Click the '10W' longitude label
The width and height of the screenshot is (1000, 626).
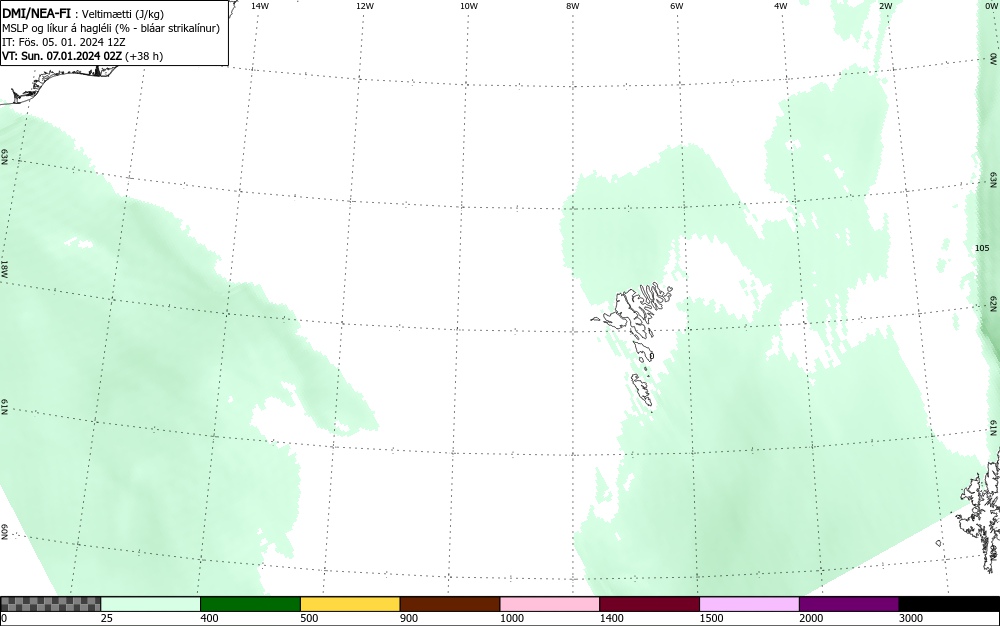[469, 6]
